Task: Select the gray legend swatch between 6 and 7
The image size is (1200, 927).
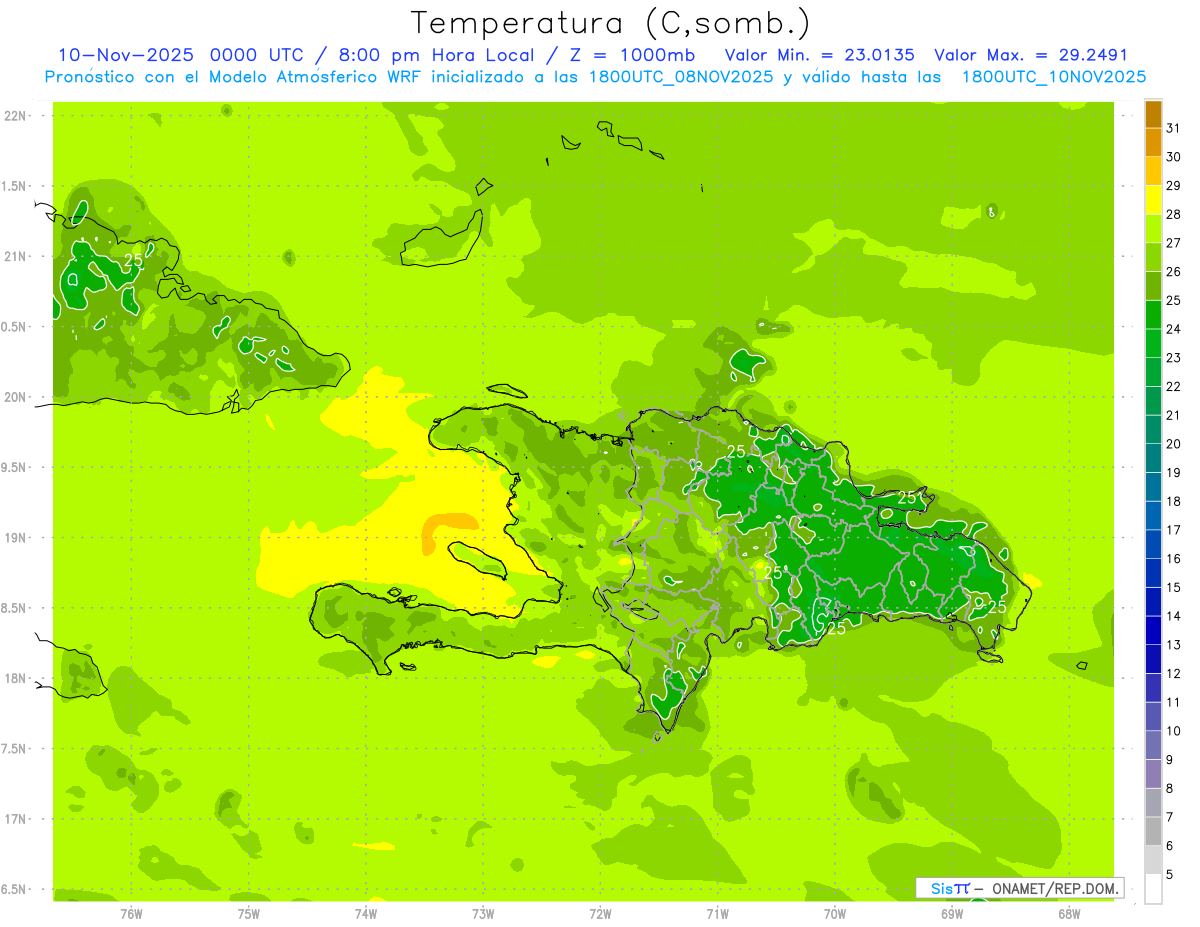Action: pyautogui.click(x=1153, y=832)
